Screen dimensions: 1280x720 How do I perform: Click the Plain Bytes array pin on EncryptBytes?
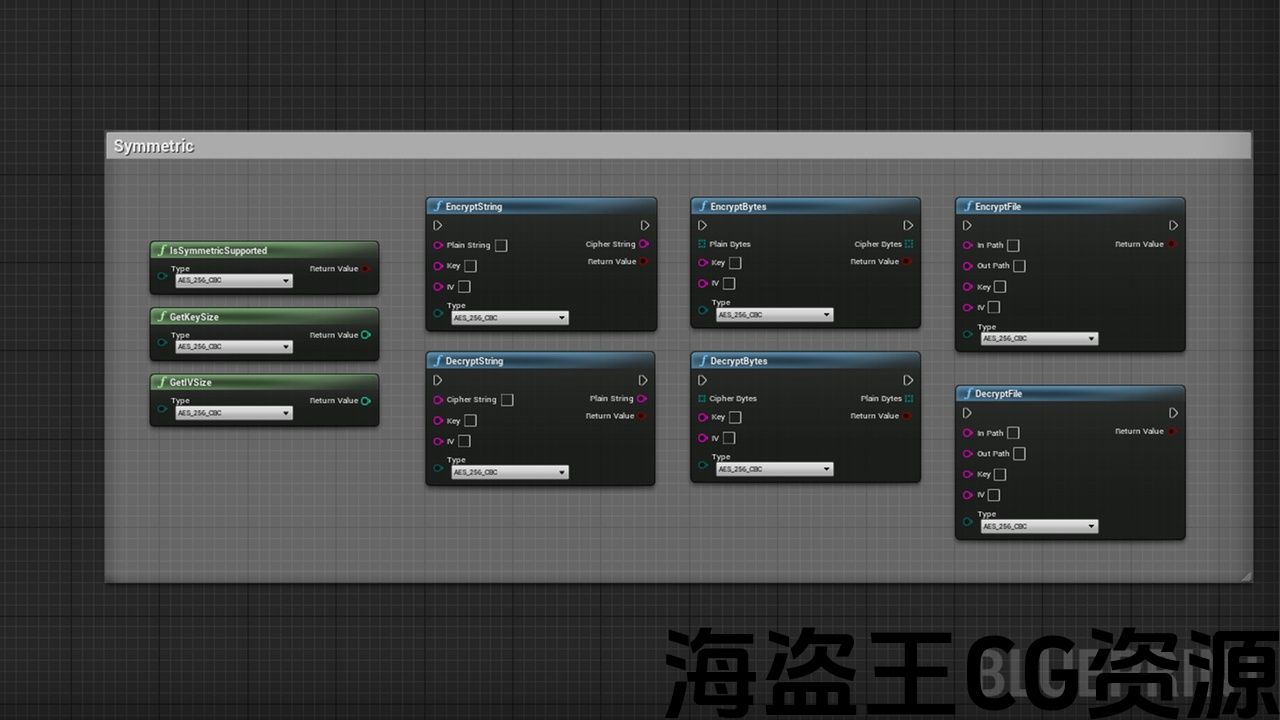click(702, 244)
